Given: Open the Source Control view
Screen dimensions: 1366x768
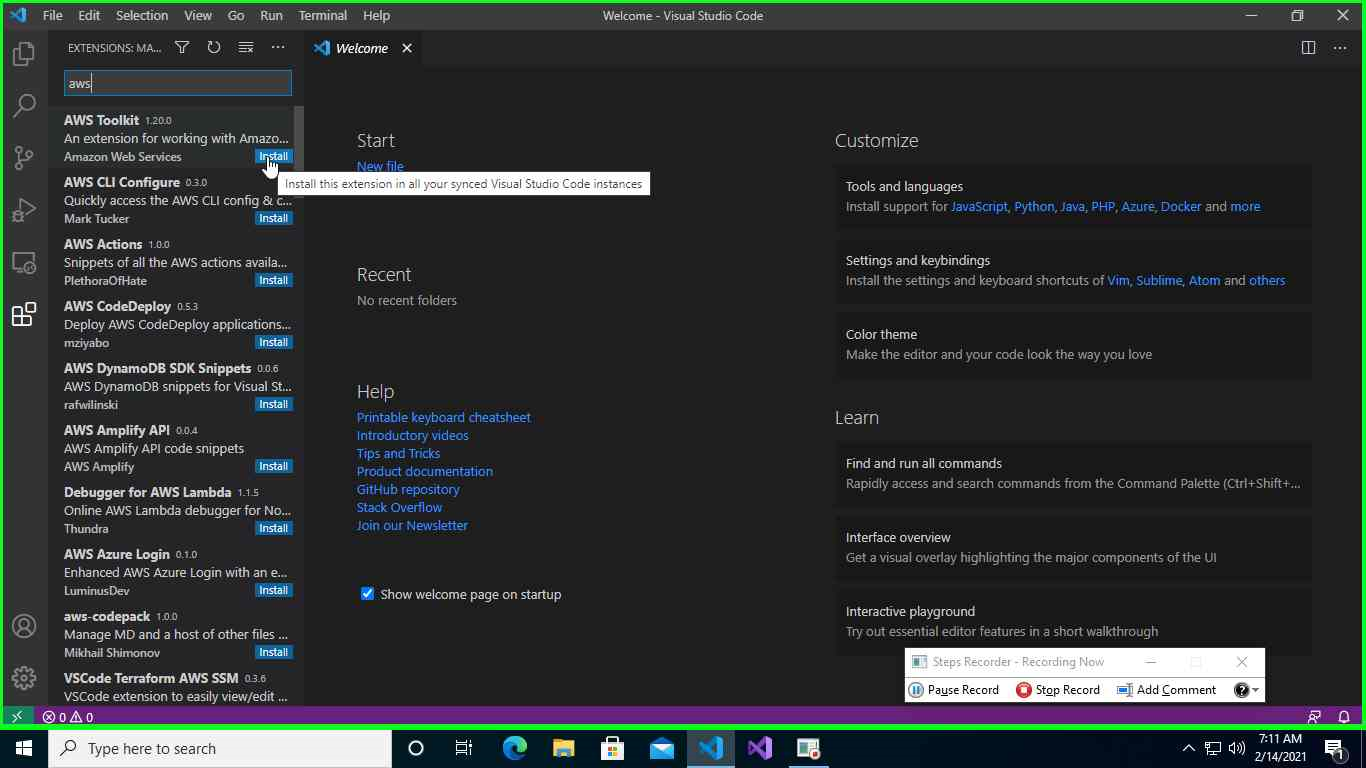Looking at the screenshot, I should 24,157.
